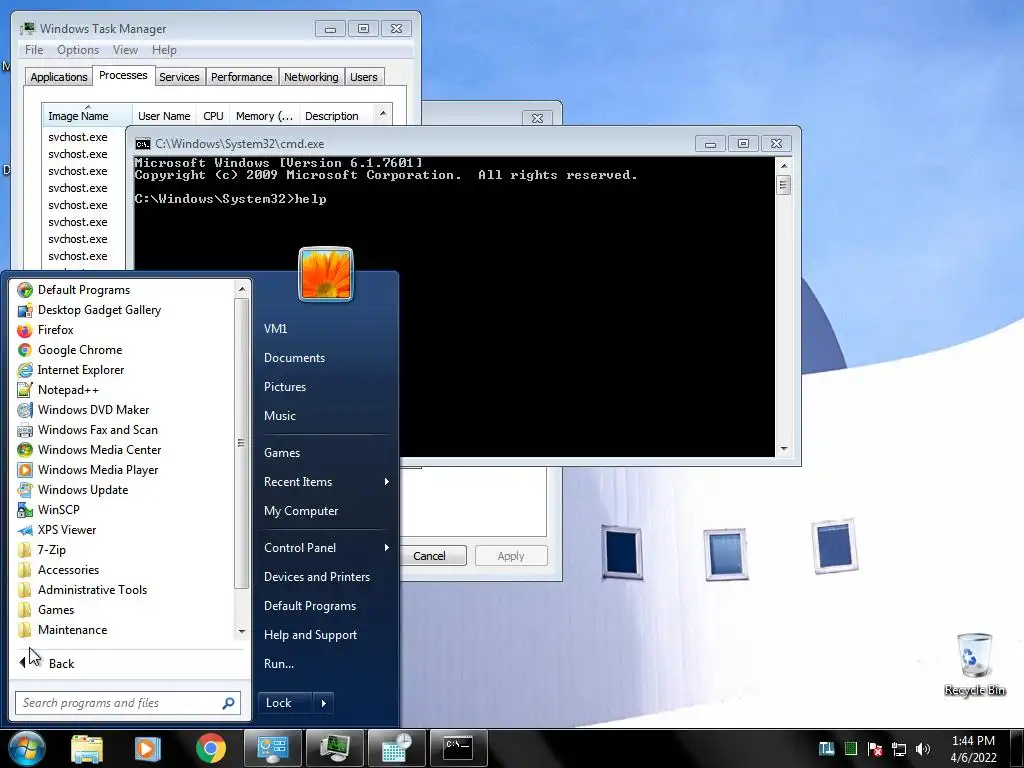This screenshot has width=1024, height=768.
Task: Click the Windows Start orb
Action: pyautogui.click(x=26, y=748)
